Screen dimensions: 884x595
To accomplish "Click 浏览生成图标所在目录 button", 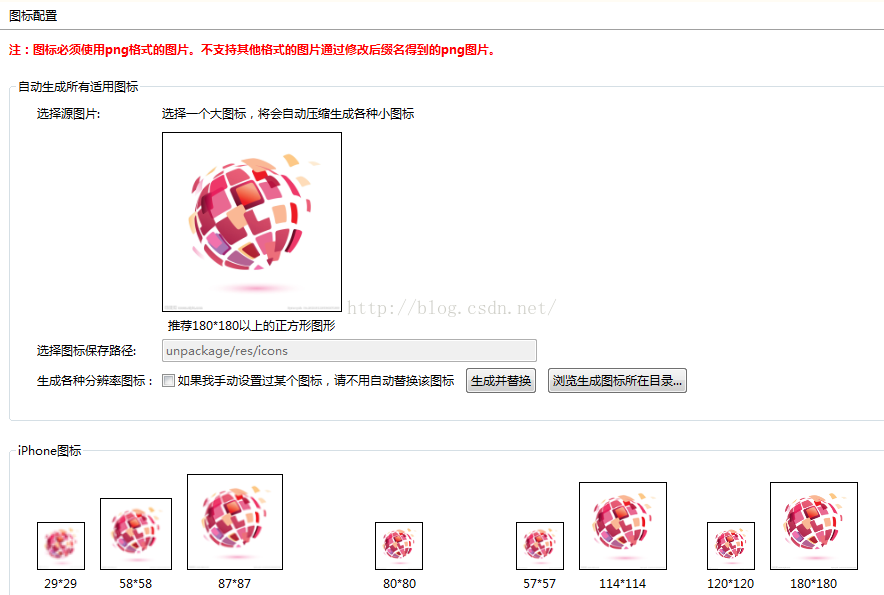I will 617,381.
